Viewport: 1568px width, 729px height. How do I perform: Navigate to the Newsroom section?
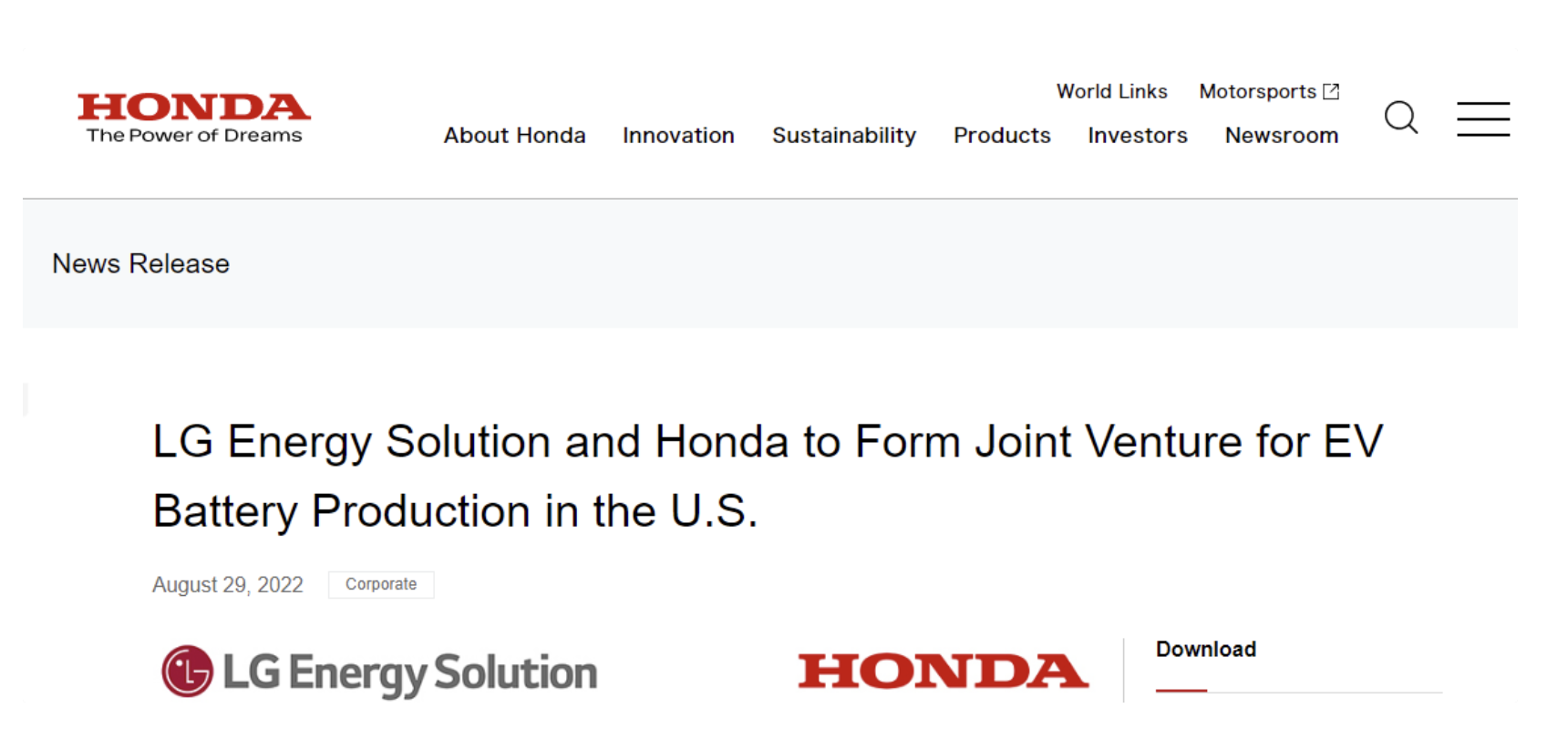click(x=1281, y=136)
